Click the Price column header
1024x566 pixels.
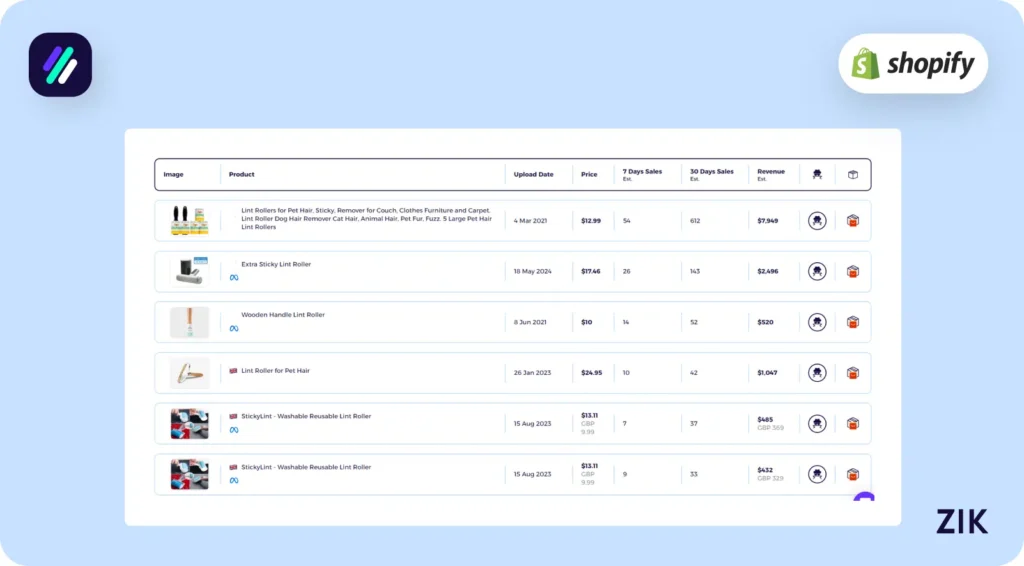(x=589, y=175)
